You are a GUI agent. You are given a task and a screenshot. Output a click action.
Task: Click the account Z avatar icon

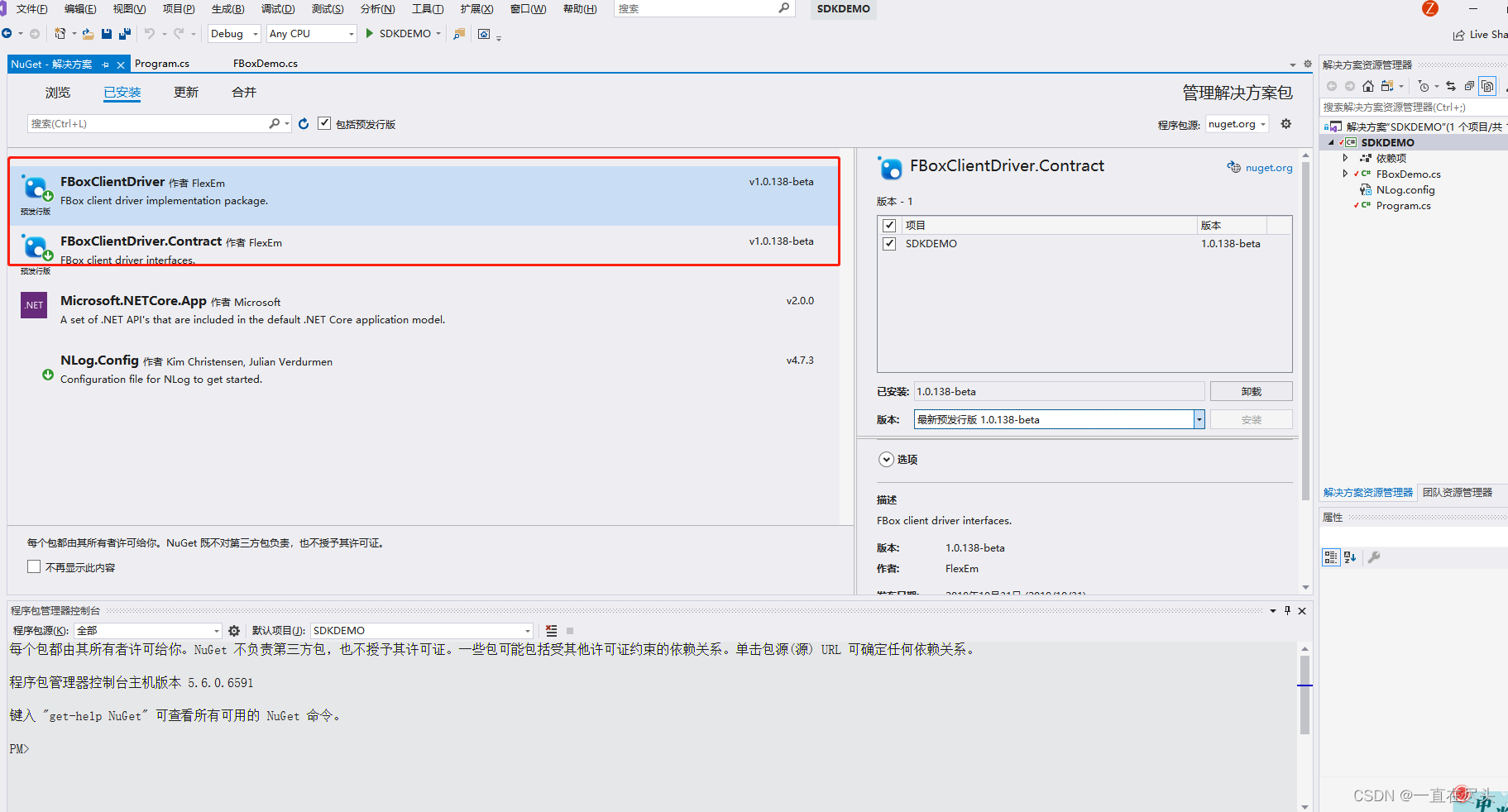click(x=1430, y=8)
